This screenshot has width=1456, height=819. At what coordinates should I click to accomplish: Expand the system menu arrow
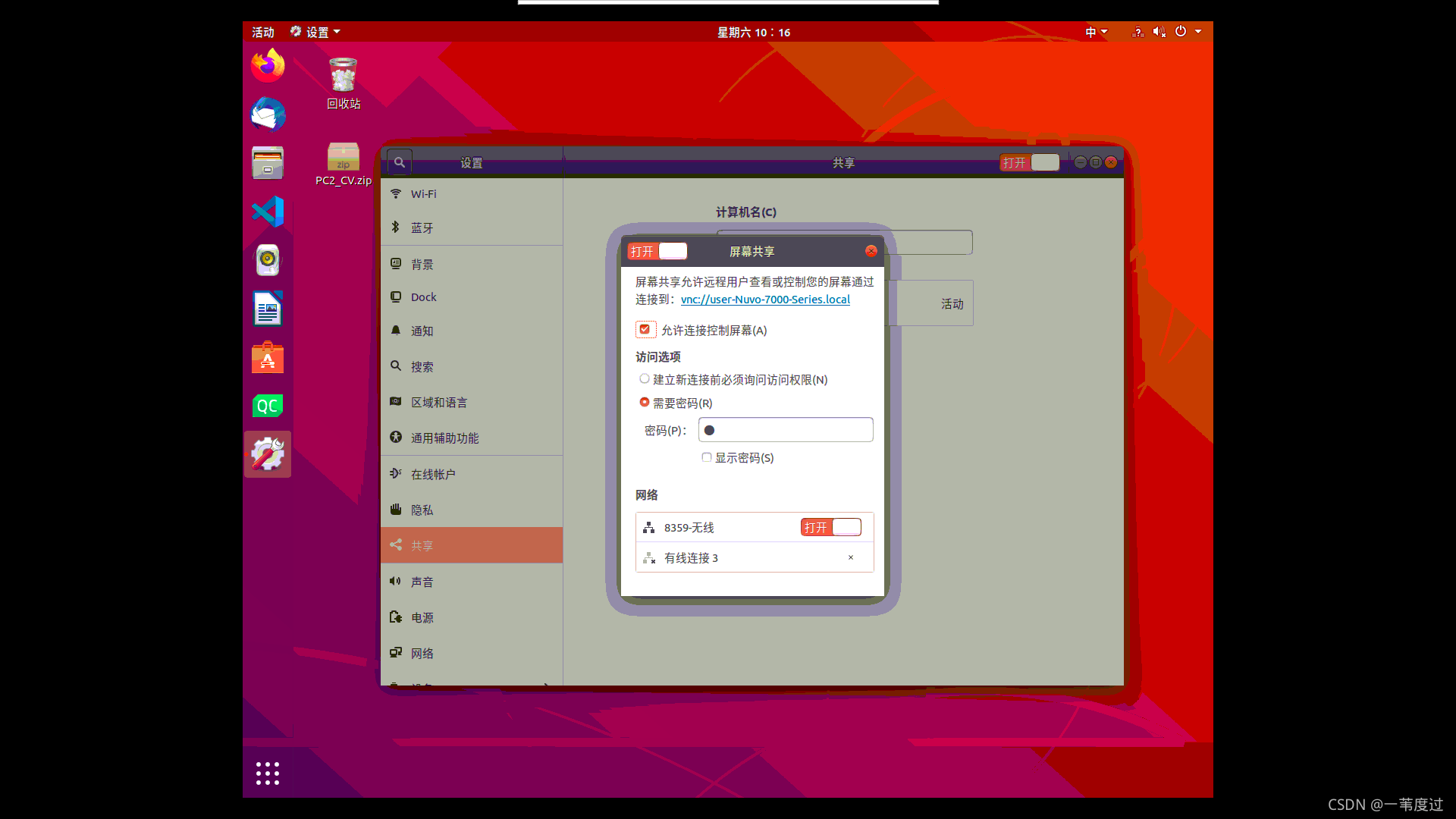[x=1198, y=32]
